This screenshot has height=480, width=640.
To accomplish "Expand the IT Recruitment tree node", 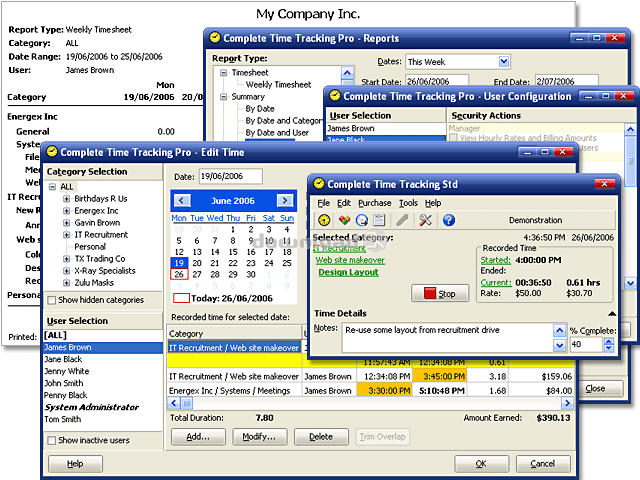I will 66,235.
